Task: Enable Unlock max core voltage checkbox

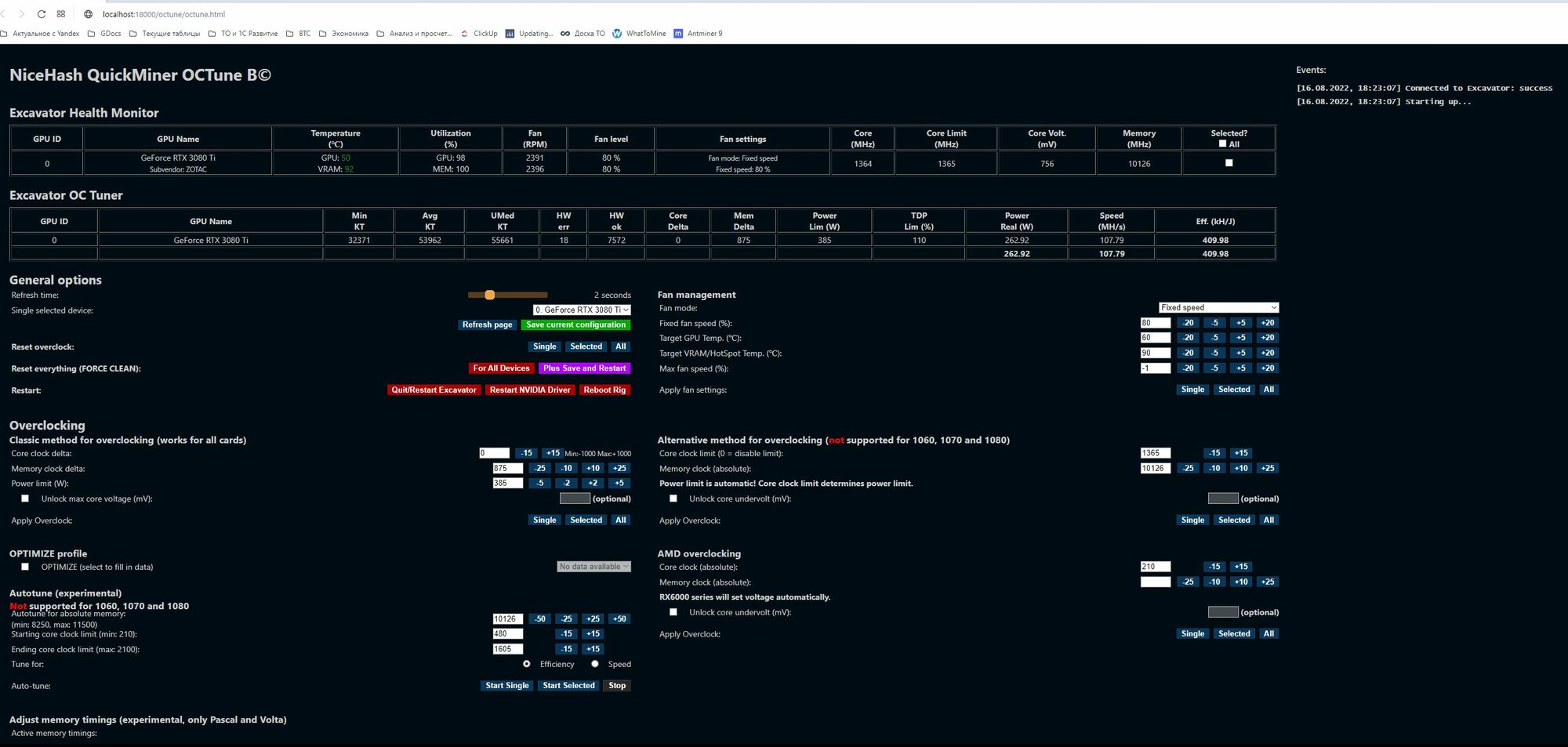Action: [x=25, y=499]
